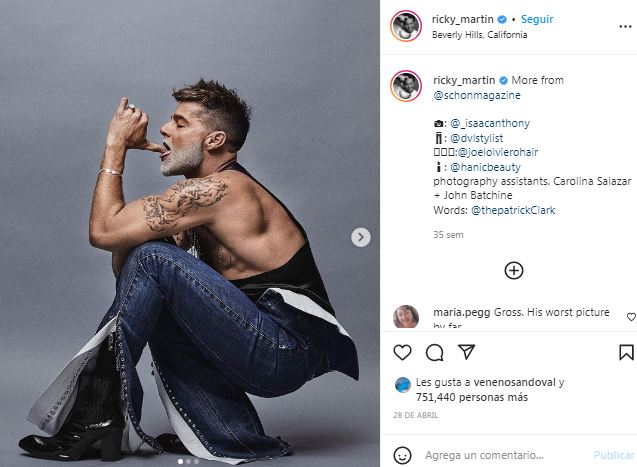This screenshot has width=637, height=467.
Task: Like maria.pegg's comment with the small heart
Action: [x=631, y=317]
